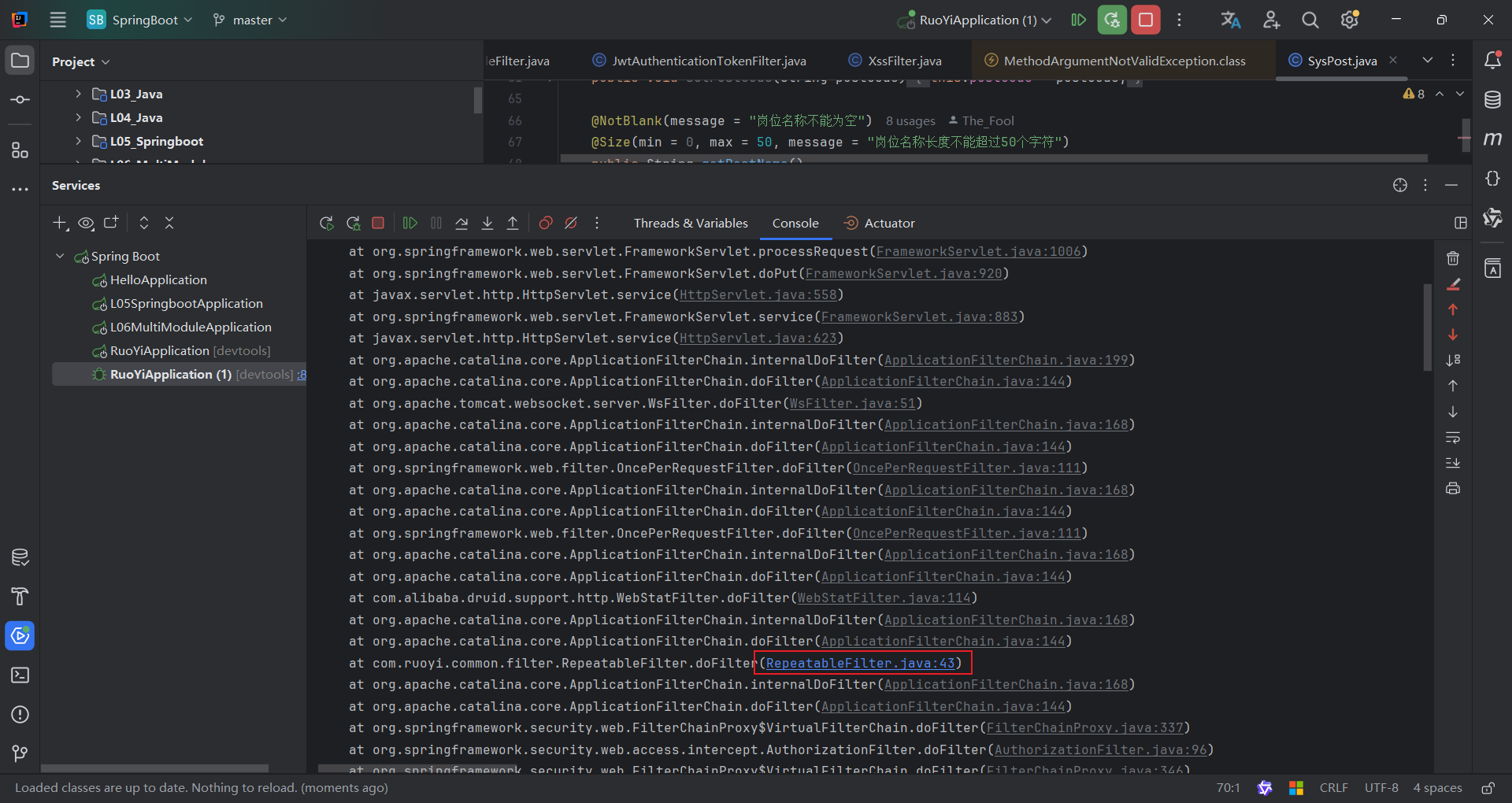The height and width of the screenshot is (803, 1512).
Task: Open the Actuator tab
Action: (880, 224)
